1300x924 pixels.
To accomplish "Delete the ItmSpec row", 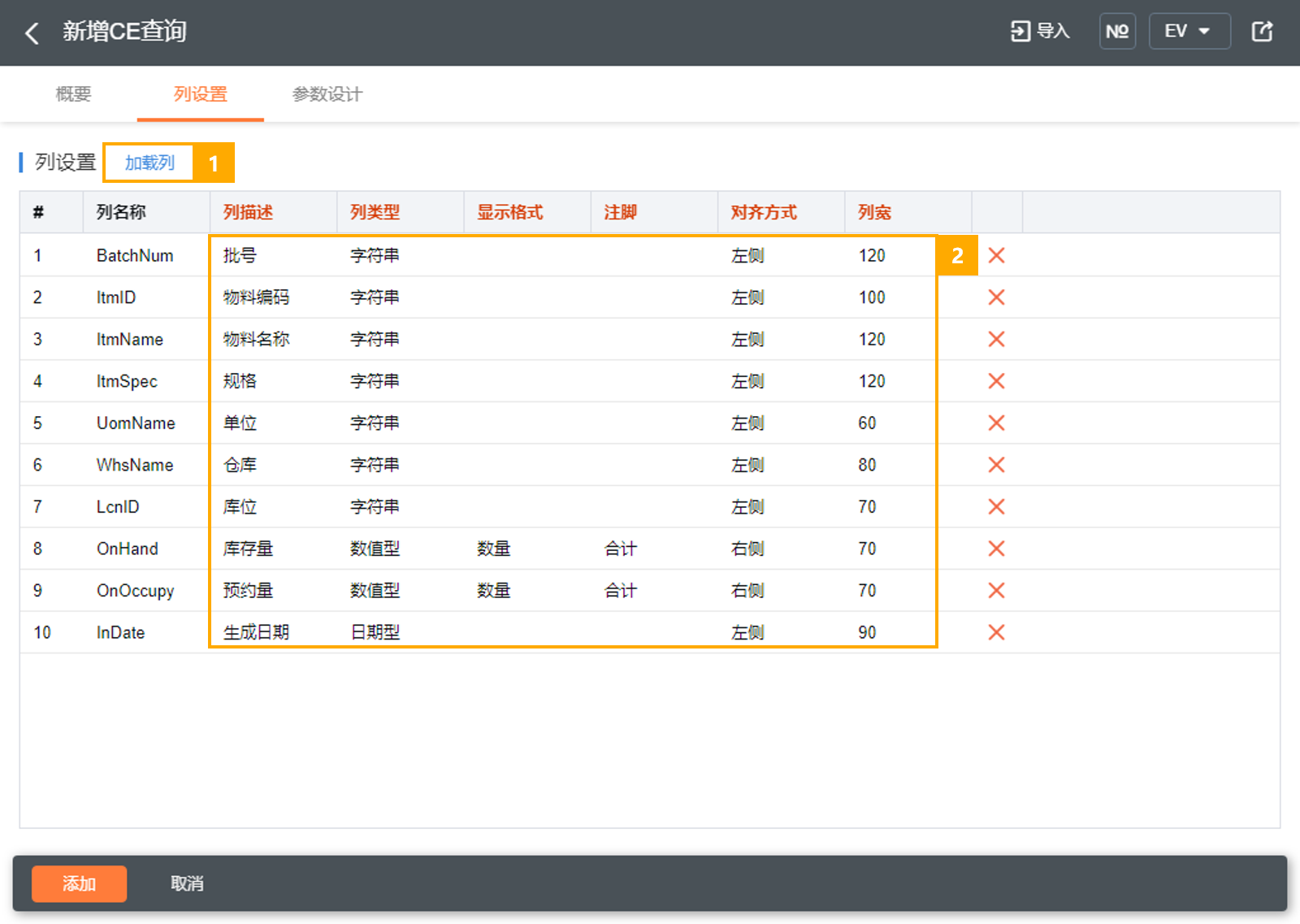I will tap(996, 381).
